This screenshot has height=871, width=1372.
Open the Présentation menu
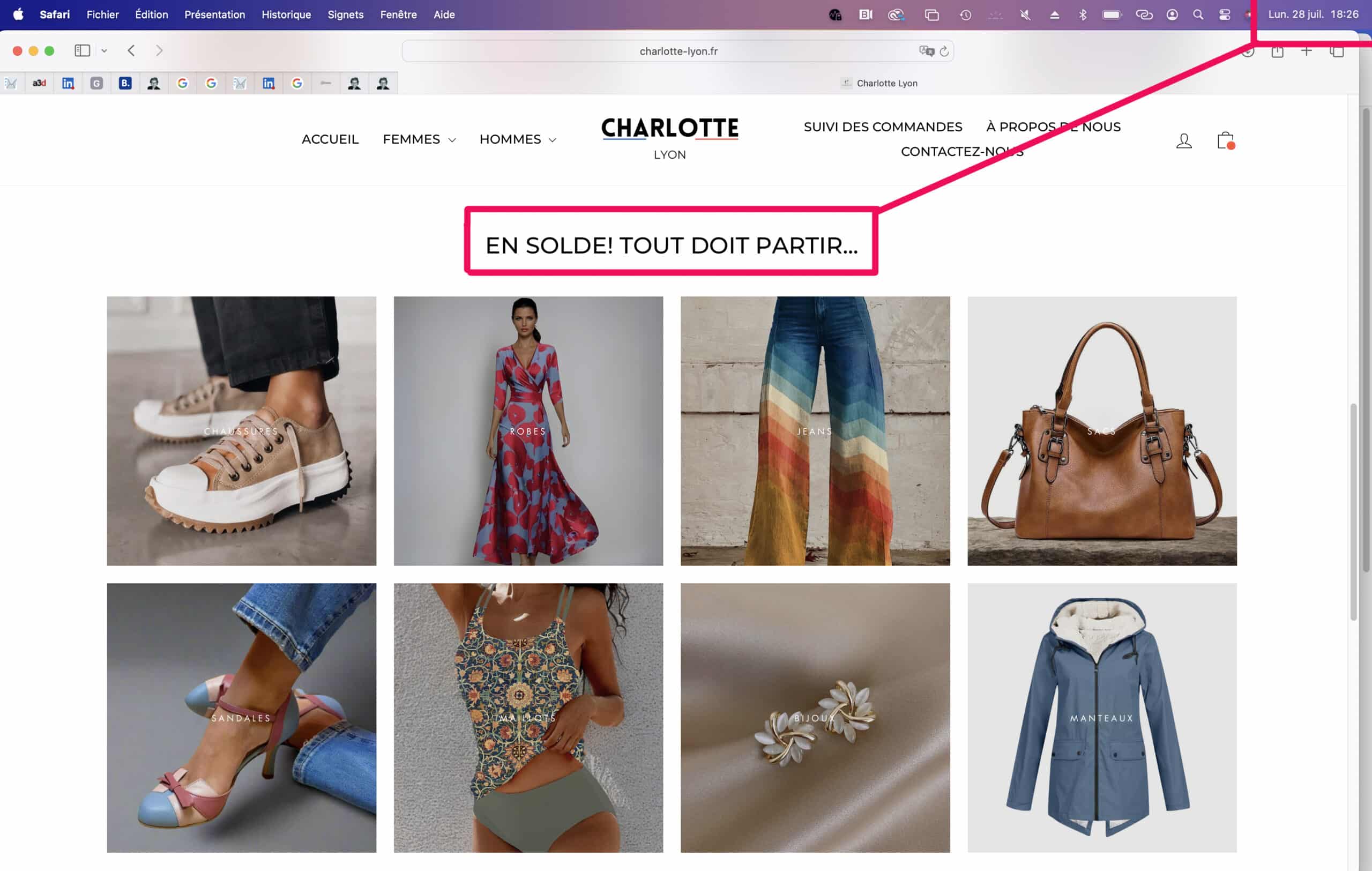tap(215, 14)
